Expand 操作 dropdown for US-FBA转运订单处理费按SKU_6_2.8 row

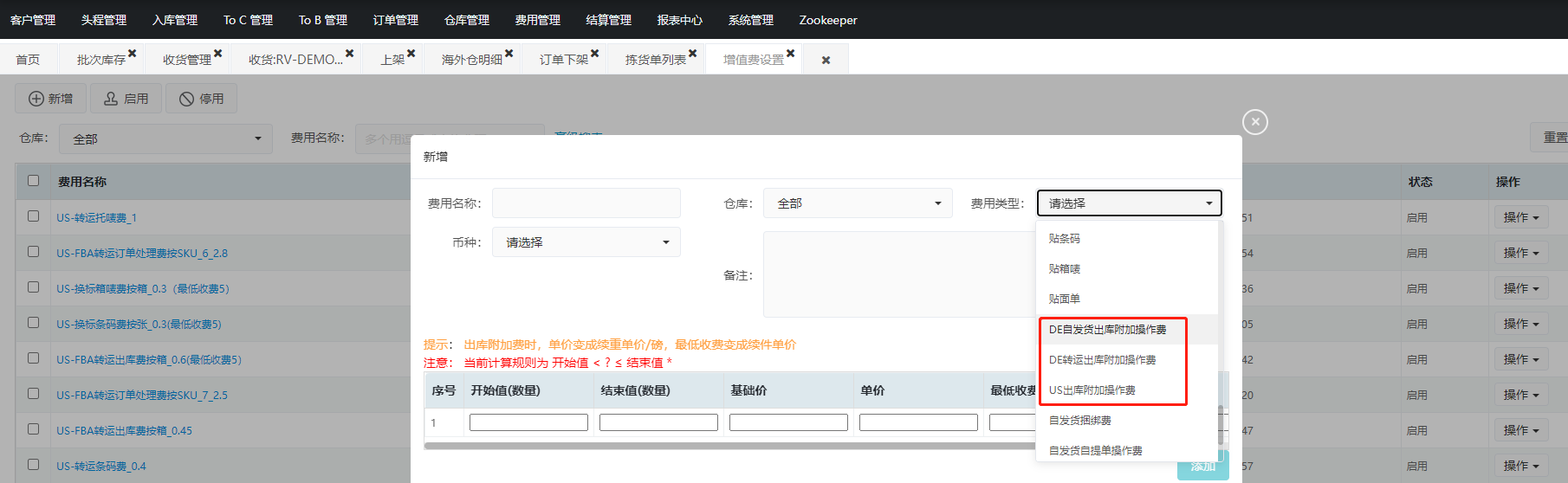point(1520,253)
